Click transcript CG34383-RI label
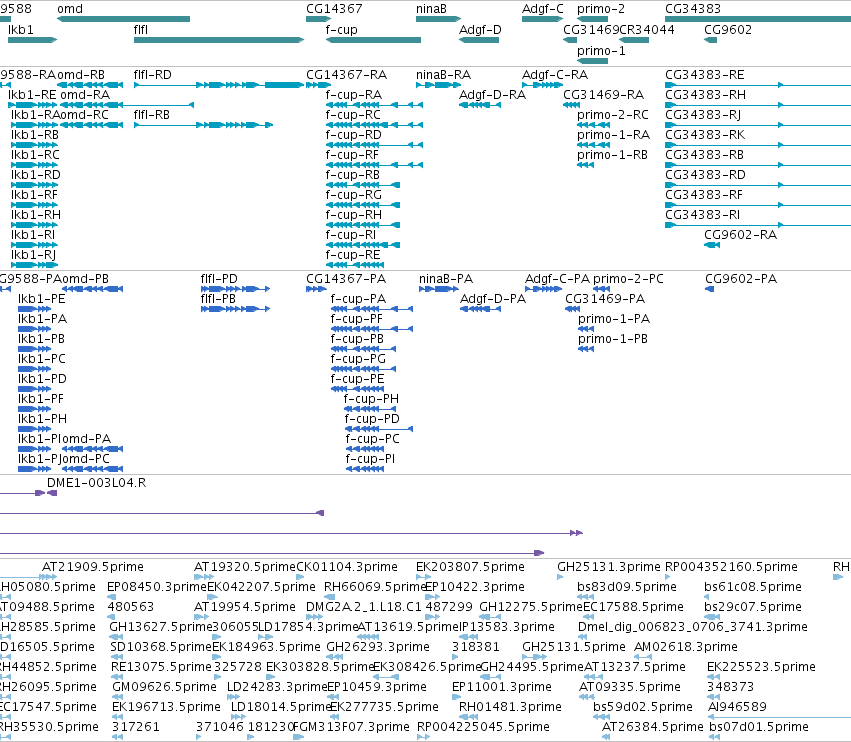 tap(702, 214)
